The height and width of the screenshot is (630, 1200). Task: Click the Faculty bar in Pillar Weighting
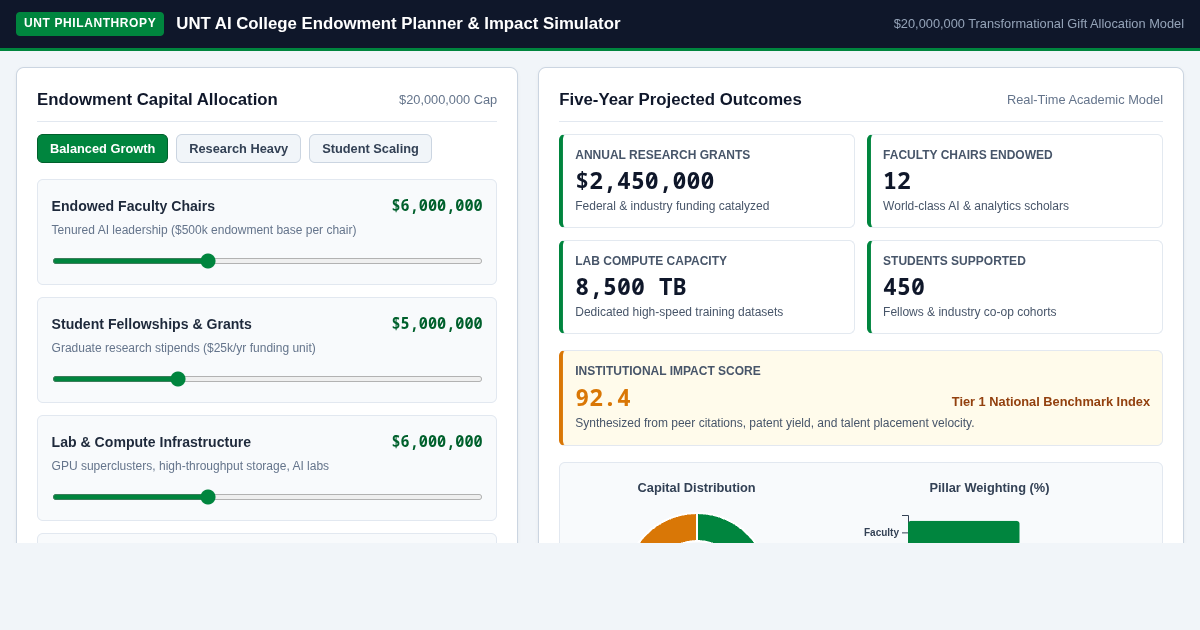point(964,532)
